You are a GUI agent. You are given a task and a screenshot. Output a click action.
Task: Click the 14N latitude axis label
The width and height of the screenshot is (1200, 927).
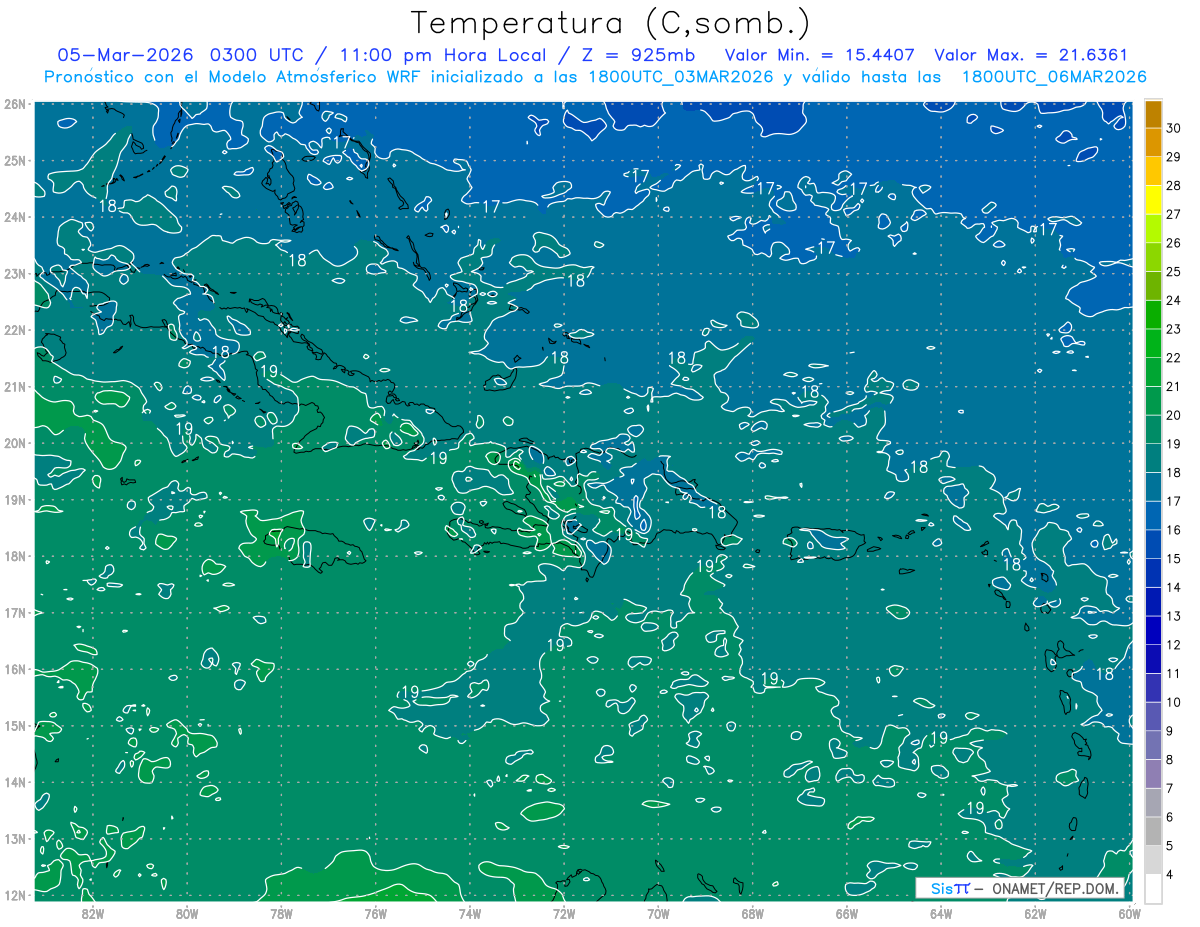click(x=14, y=782)
